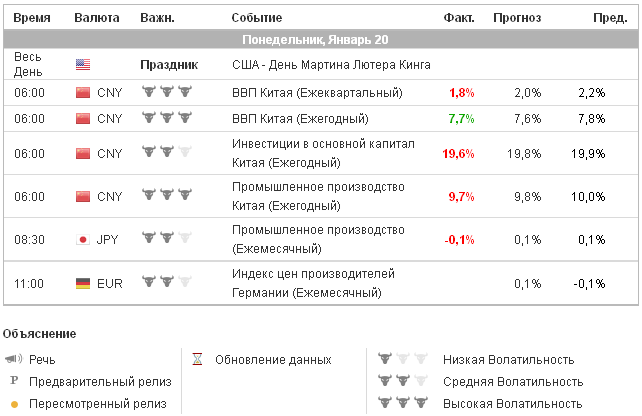Open the quarterly China GDP event
The image size is (642, 416).
click(317, 93)
